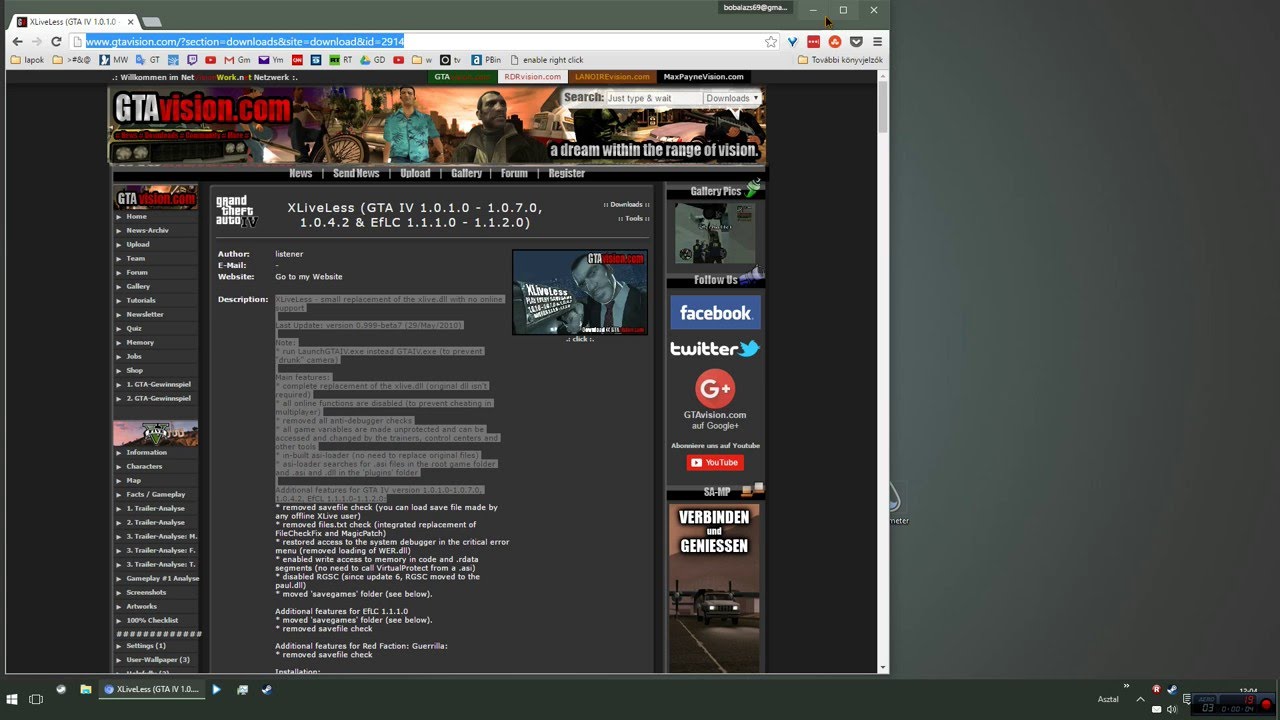Open the facebook follow badge

715,313
